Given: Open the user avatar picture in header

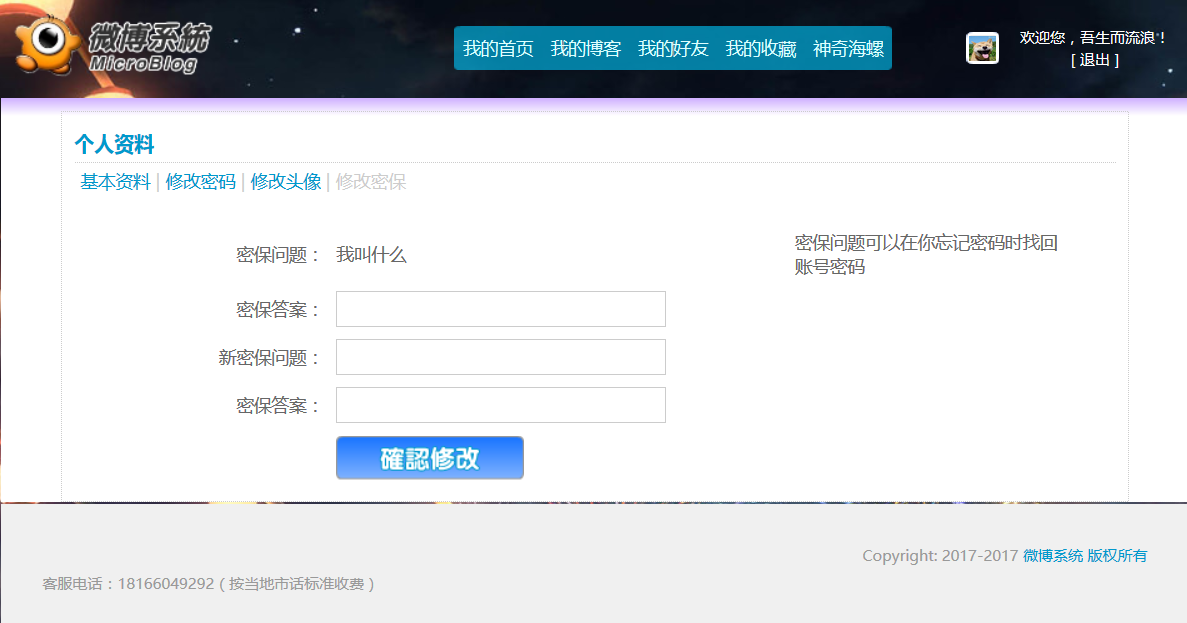Looking at the screenshot, I should point(983,48).
